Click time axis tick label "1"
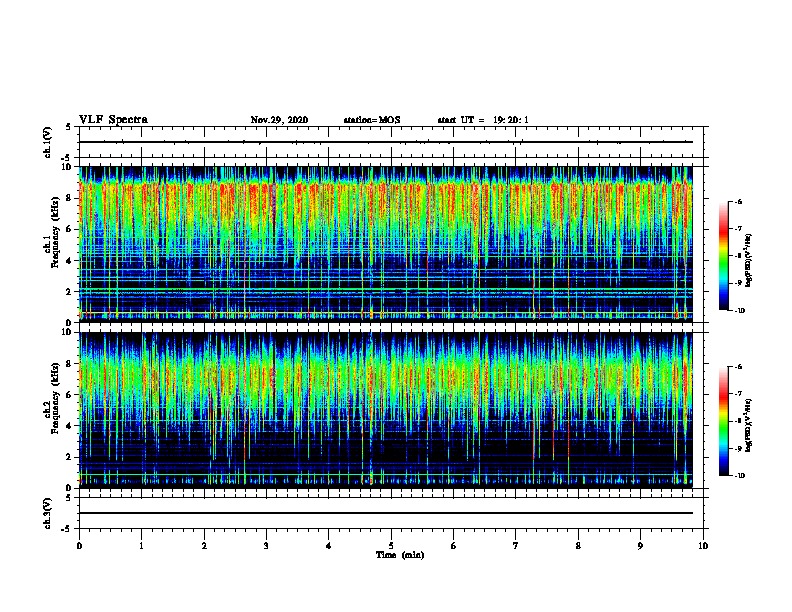This screenshot has width=792, height=612. (141, 546)
